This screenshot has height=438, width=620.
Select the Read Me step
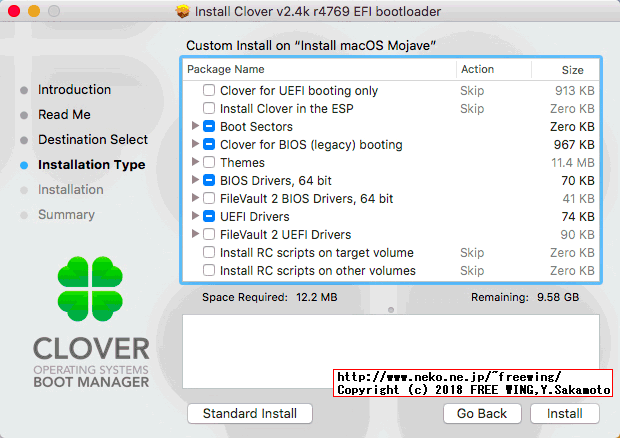point(64,115)
